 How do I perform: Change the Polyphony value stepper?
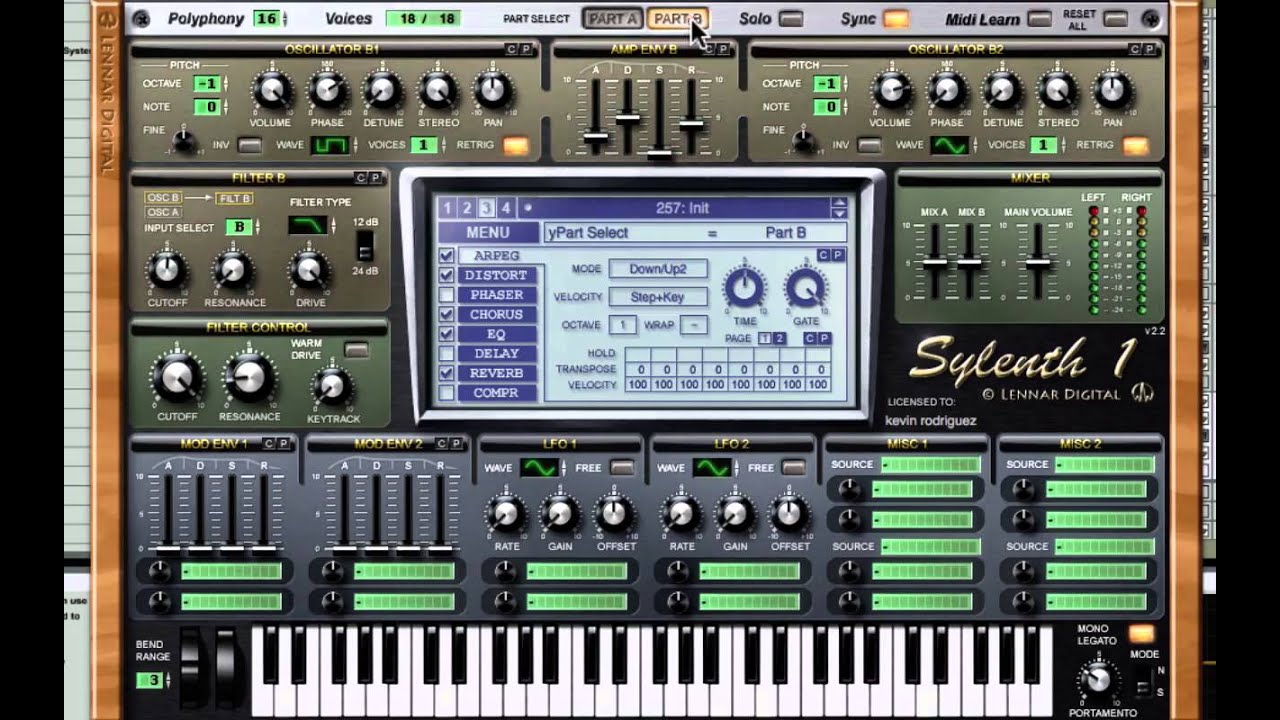pyautogui.click(x=285, y=19)
